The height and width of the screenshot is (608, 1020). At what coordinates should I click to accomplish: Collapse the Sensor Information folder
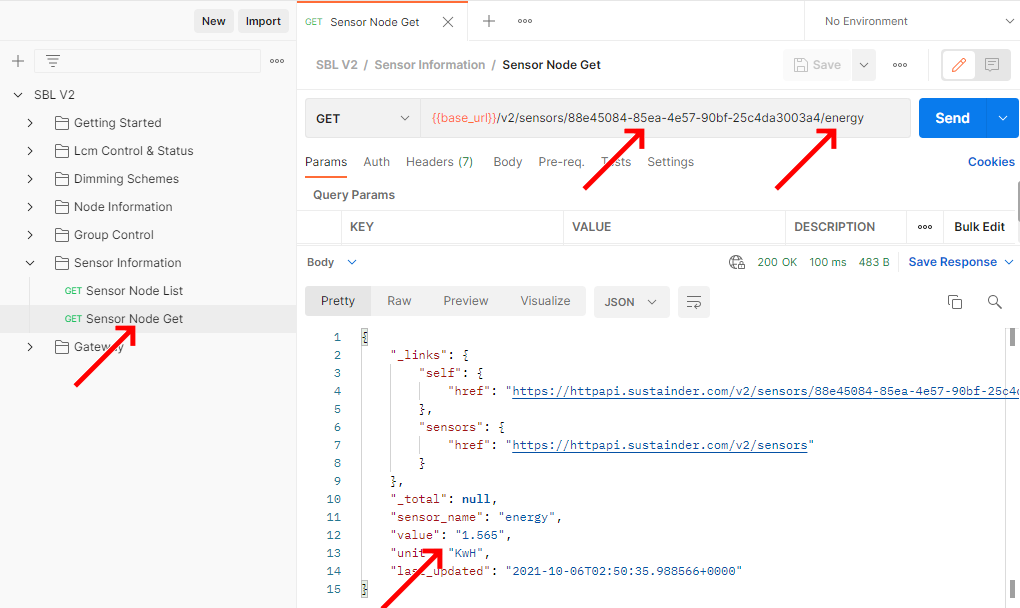(30, 263)
